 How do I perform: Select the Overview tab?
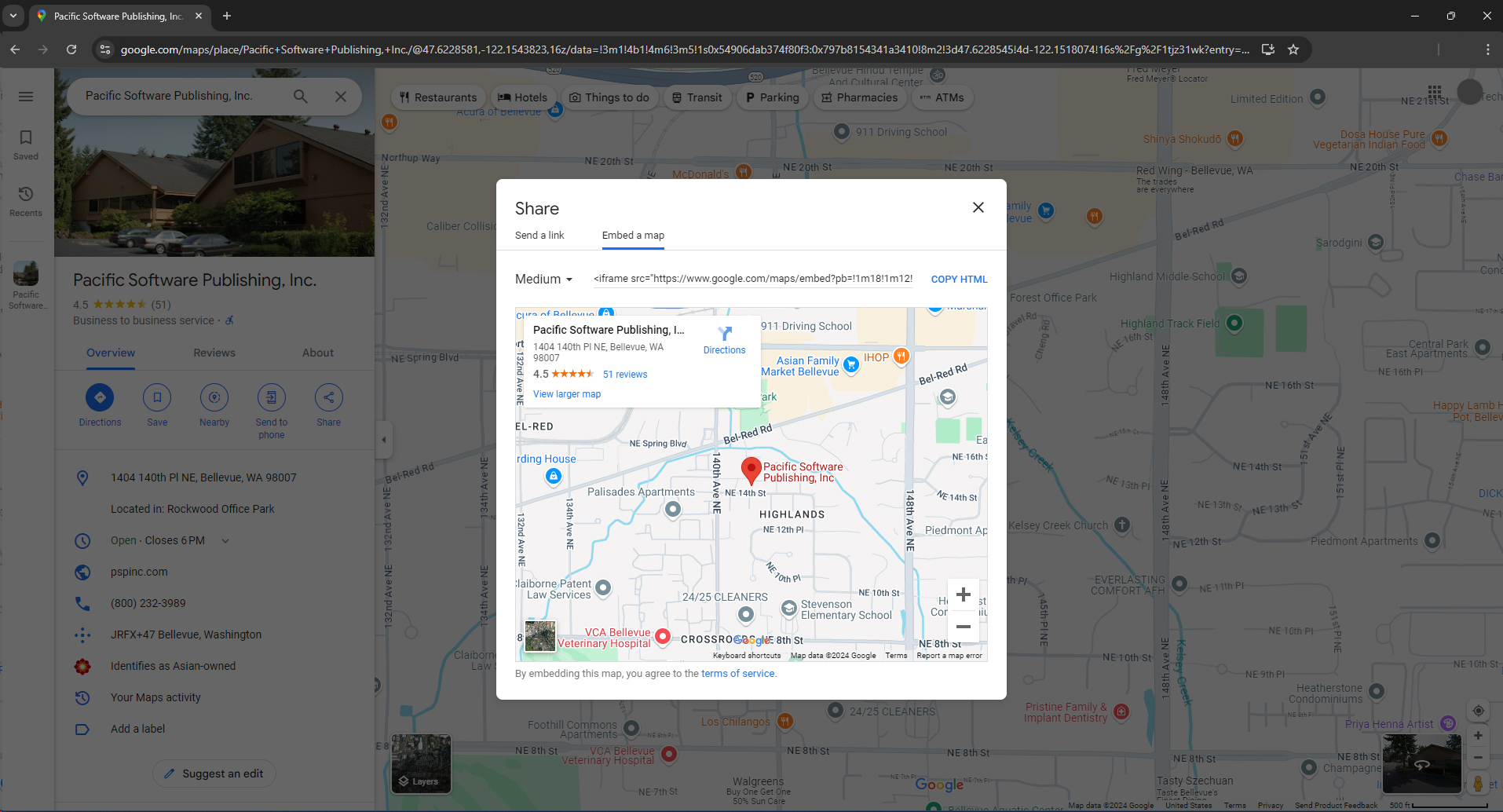coord(111,353)
